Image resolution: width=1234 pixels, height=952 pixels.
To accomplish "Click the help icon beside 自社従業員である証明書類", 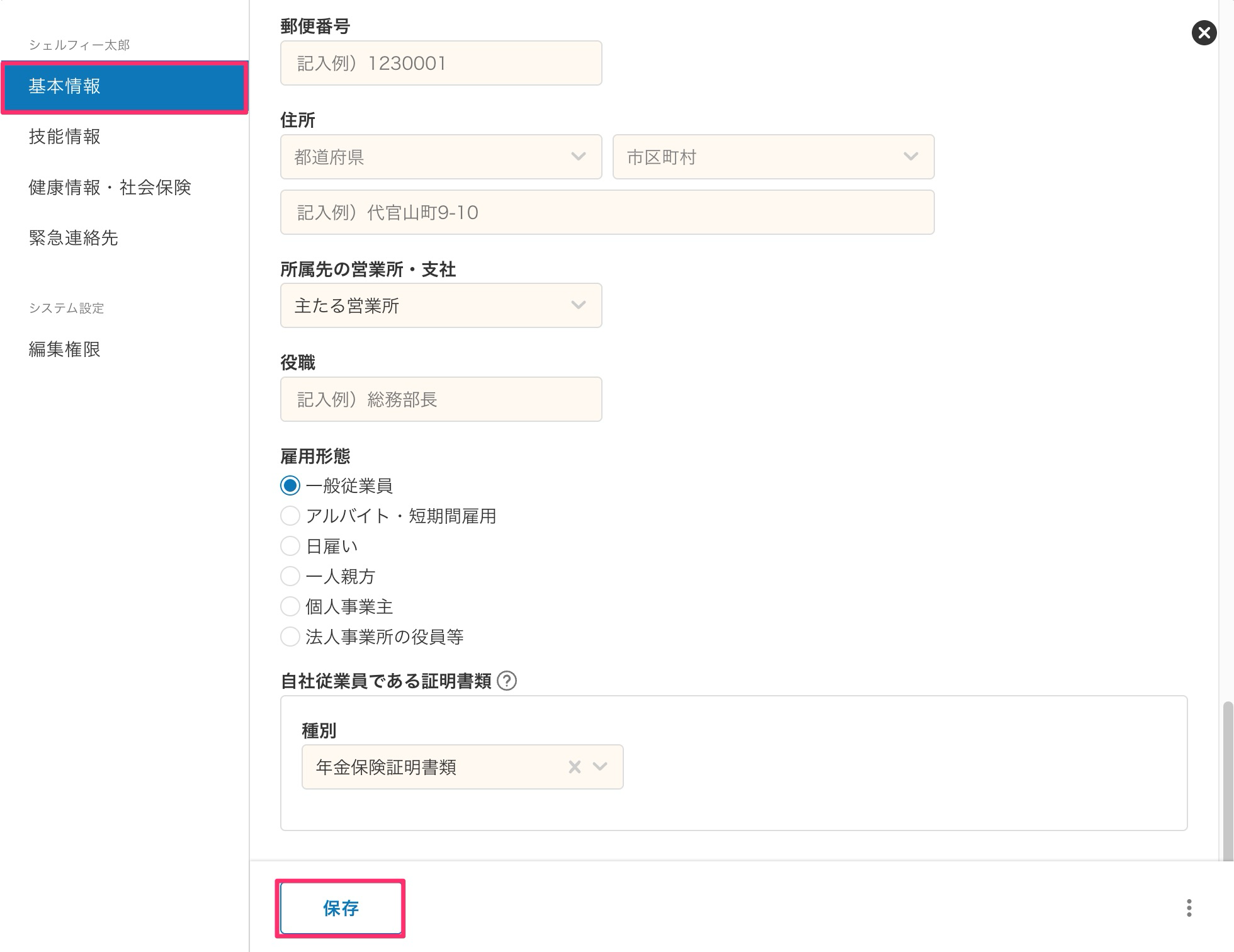I will tap(507, 681).
